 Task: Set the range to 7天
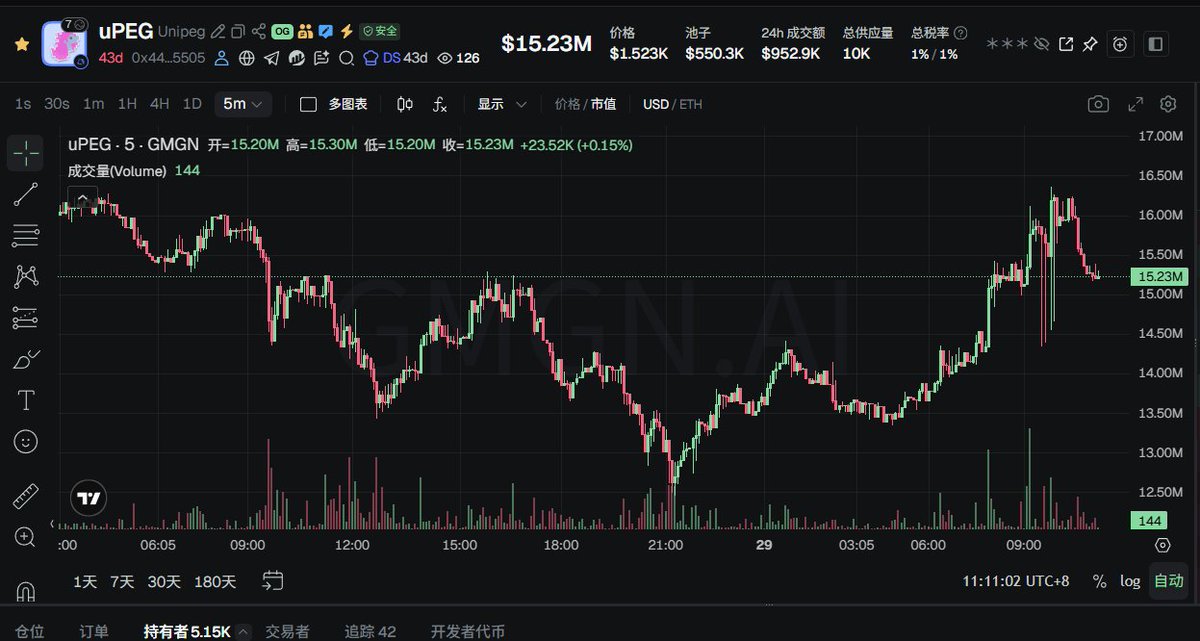tap(122, 581)
